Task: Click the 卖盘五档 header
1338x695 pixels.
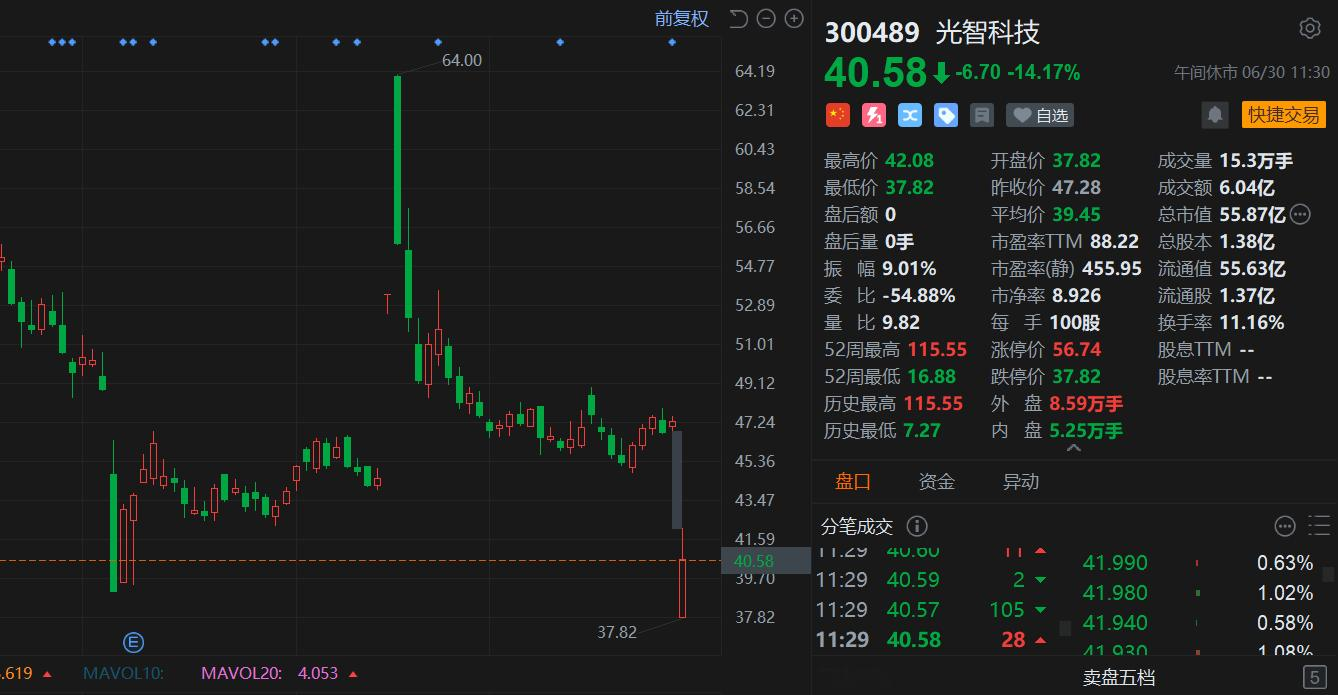Action: [1119, 678]
